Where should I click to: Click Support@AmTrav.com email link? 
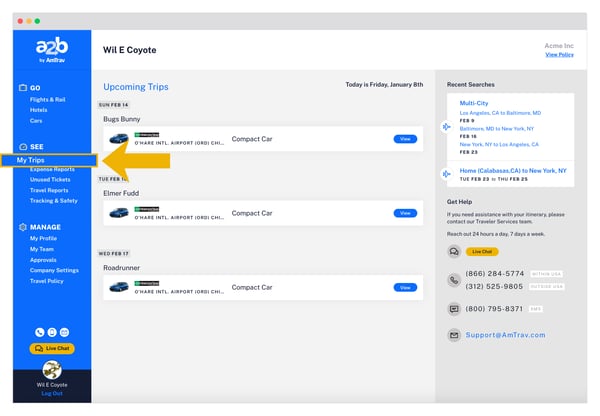pyautogui.click(x=505, y=335)
